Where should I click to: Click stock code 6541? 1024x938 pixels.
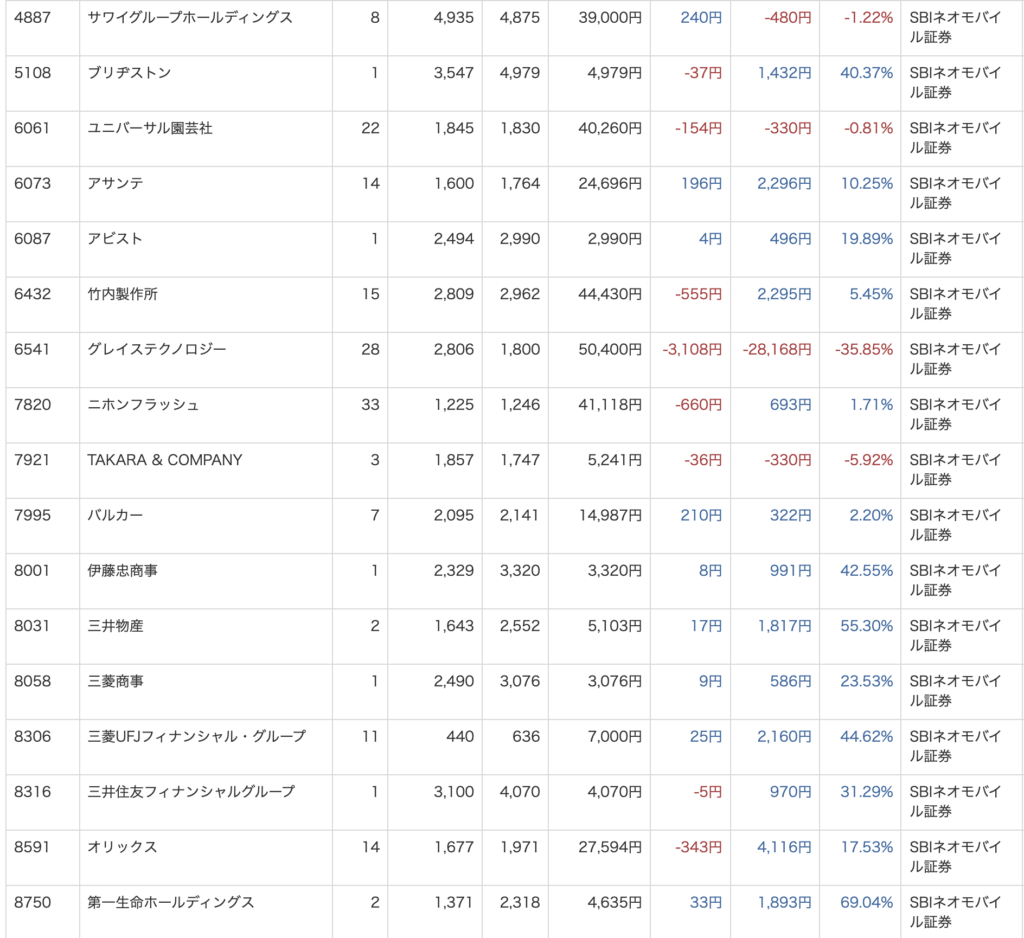click(x=32, y=349)
